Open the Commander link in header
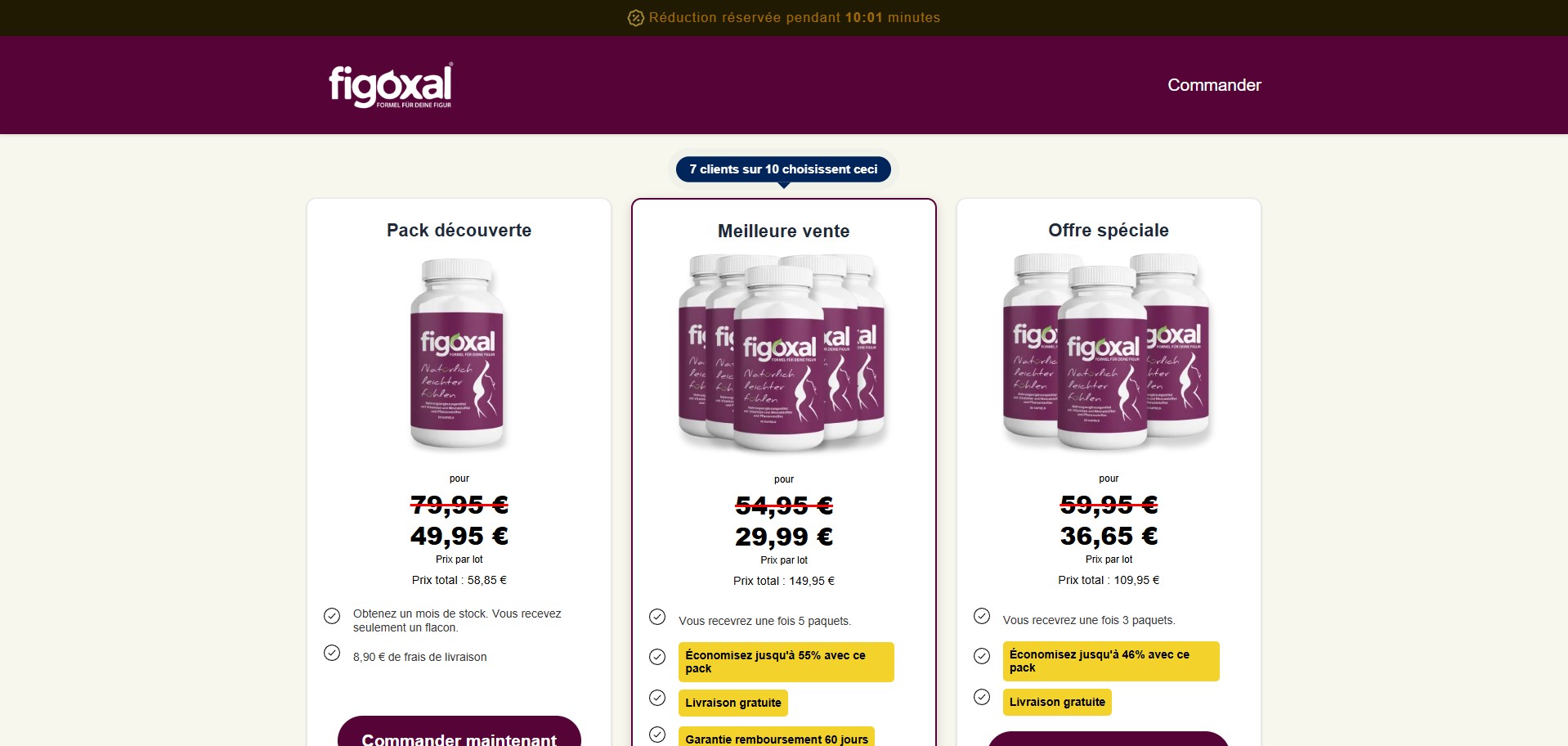This screenshot has width=1568, height=746. [x=1214, y=85]
